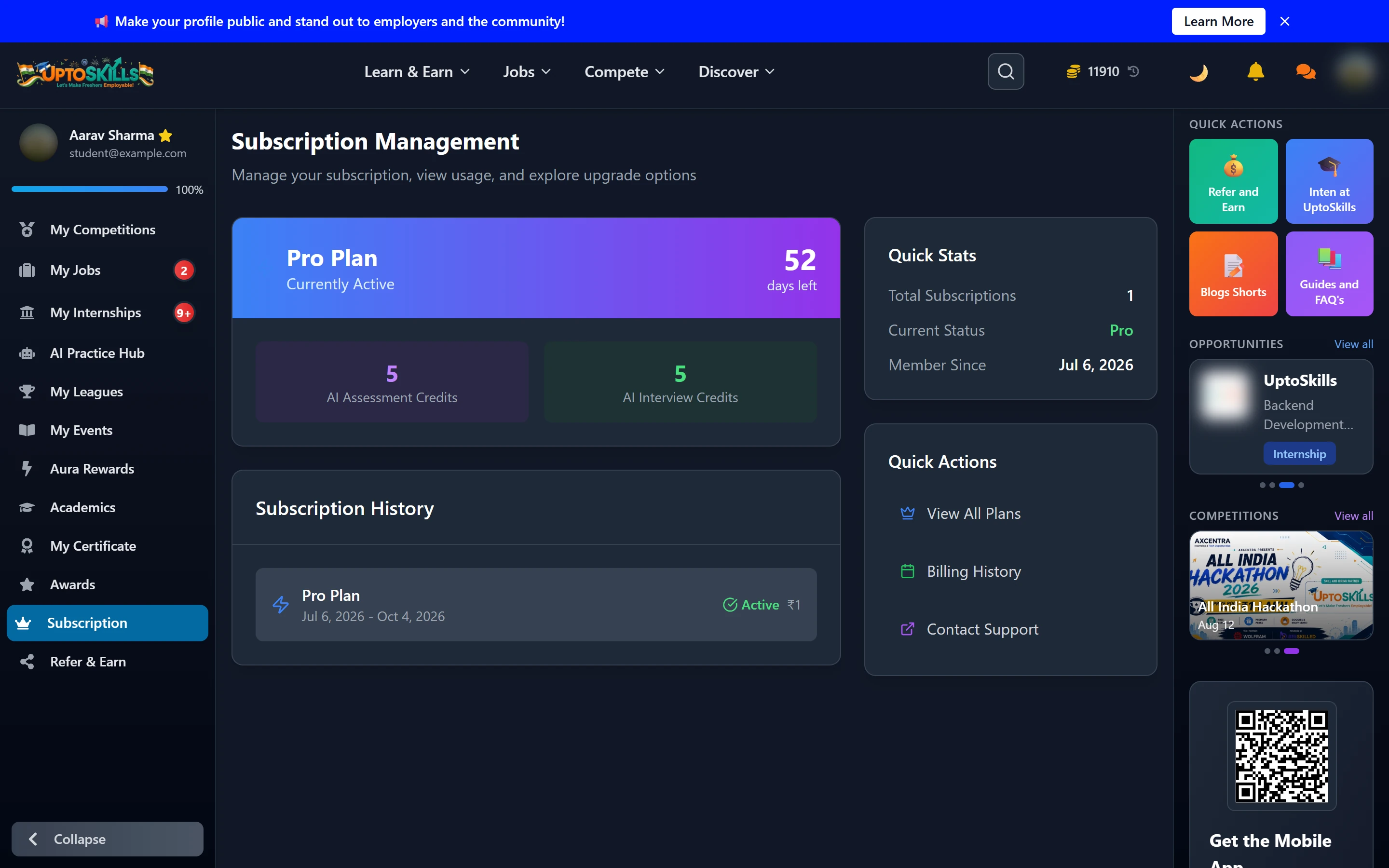Select the active opportunities carousel dot
This screenshot has height=868, width=1389.
tap(1286, 485)
